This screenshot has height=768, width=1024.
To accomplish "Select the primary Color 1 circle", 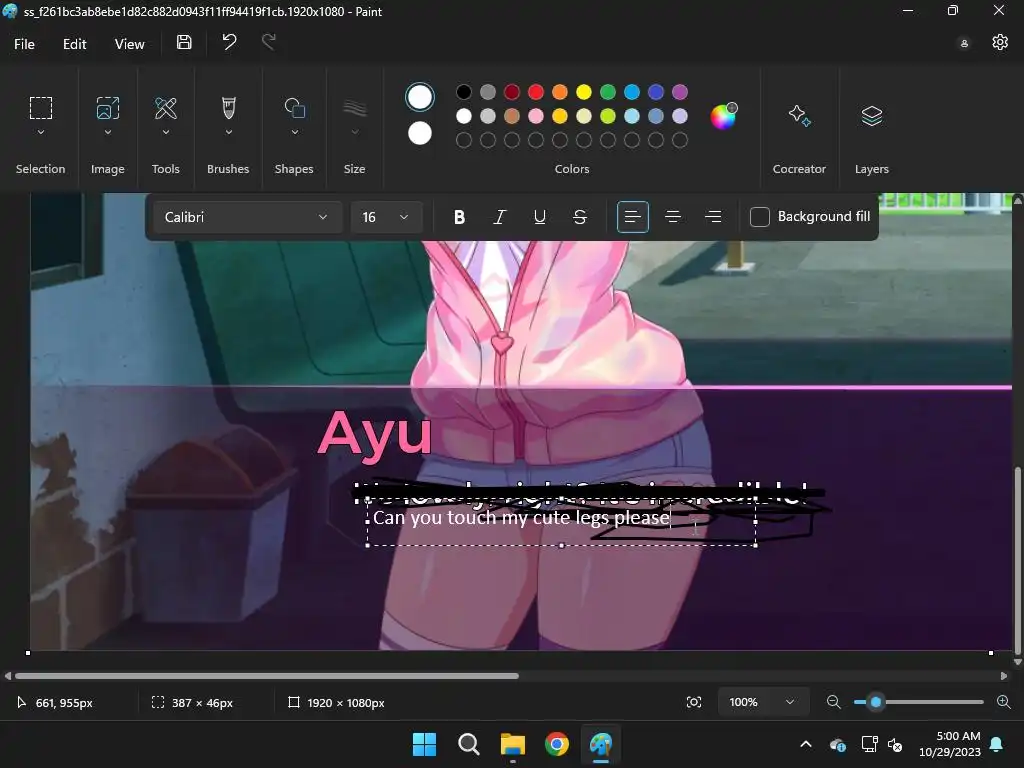I will (420, 97).
